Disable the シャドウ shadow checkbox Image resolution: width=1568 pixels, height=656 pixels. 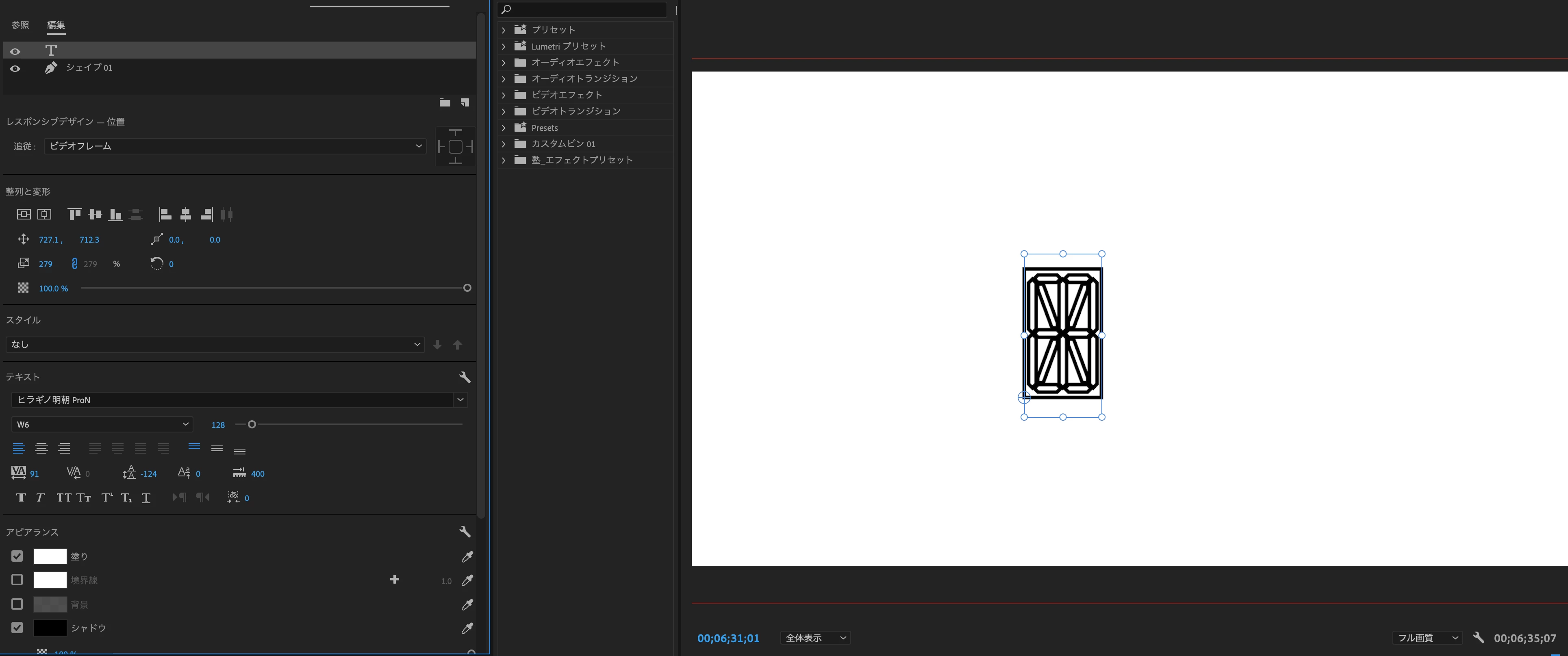point(17,628)
